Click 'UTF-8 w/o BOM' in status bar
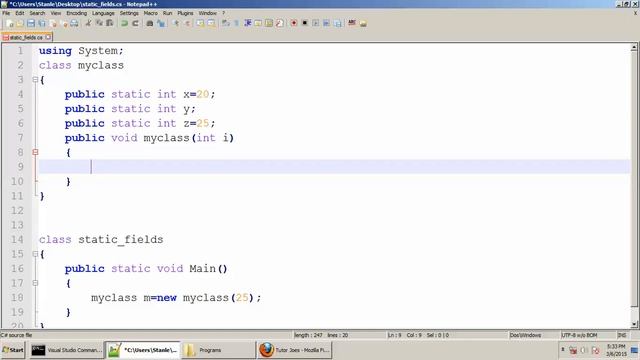 pyautogui.click(x=579, y=335)
